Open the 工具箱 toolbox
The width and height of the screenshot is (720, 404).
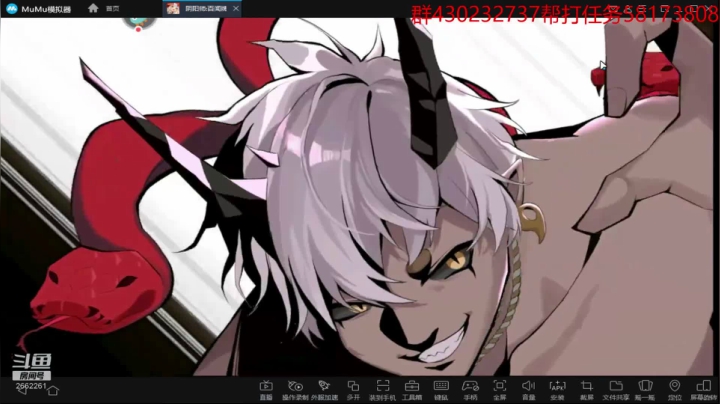[411, 390]
